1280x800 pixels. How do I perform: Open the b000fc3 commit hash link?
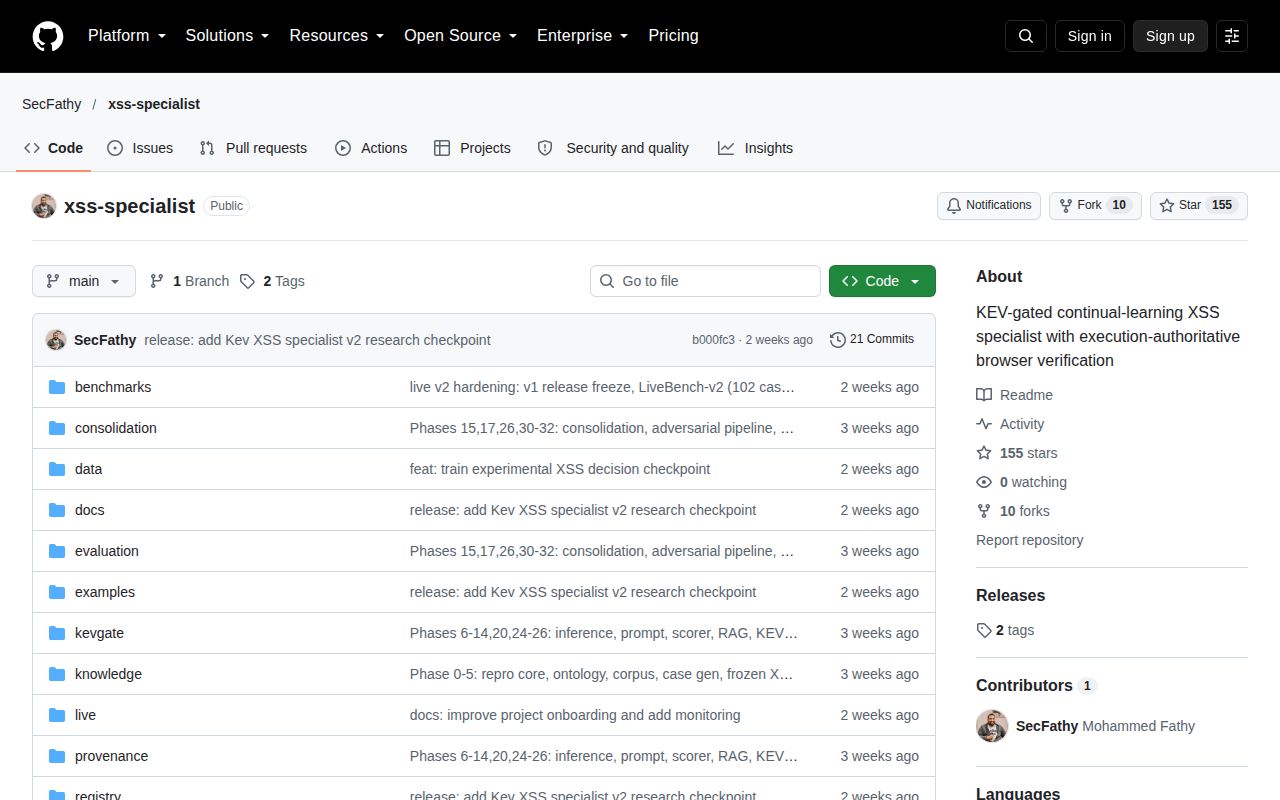point(713,340)
